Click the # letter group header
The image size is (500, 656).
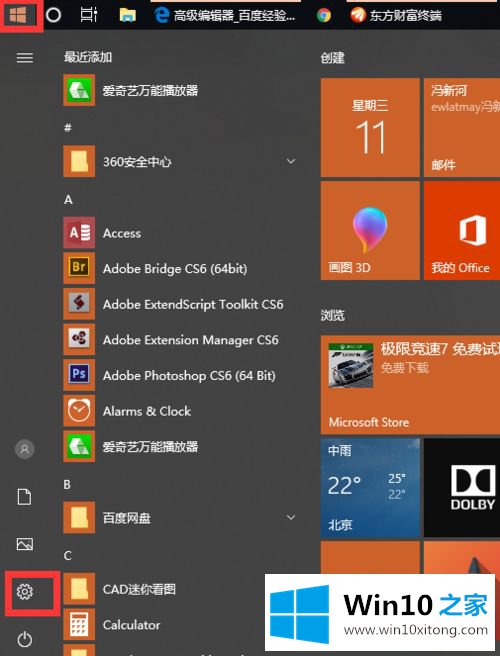(68, 128)
